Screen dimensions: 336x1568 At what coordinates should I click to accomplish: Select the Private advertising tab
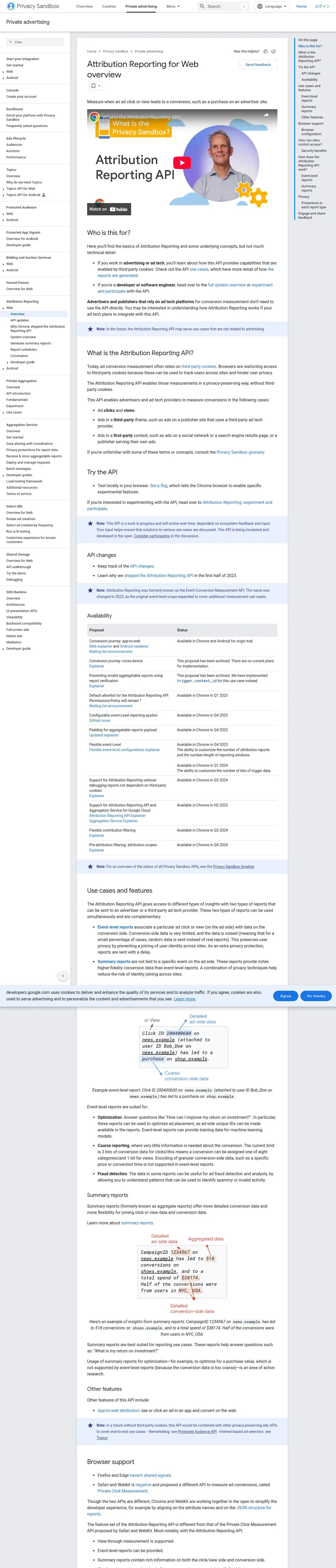(x=141, y=6)
